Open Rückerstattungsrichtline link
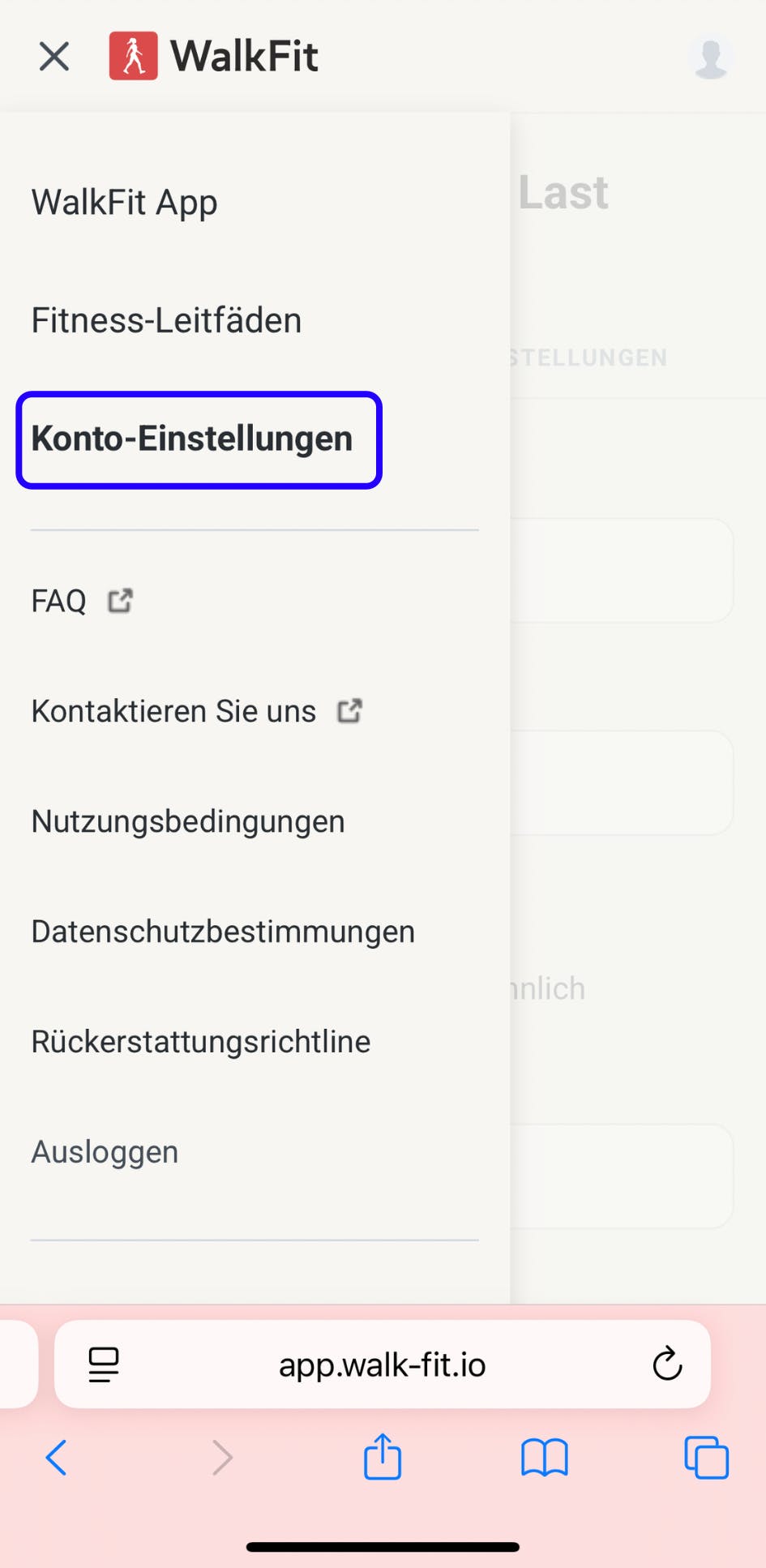This screenshot has width=766, height=1568. (x=201, y=1042)
